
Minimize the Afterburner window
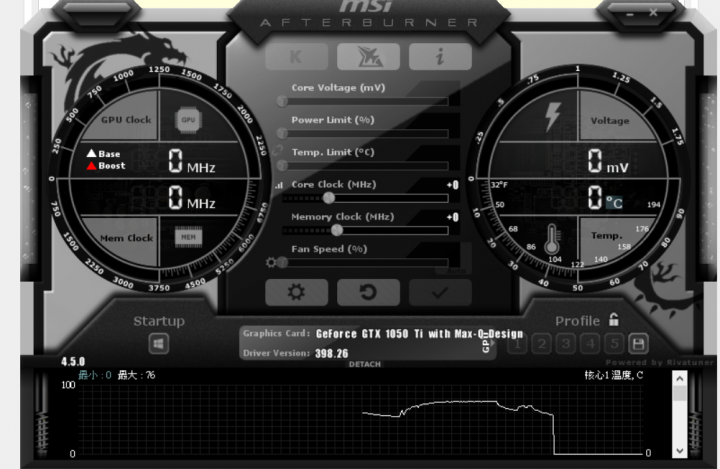pyautogui.click(x=630, y=14)
